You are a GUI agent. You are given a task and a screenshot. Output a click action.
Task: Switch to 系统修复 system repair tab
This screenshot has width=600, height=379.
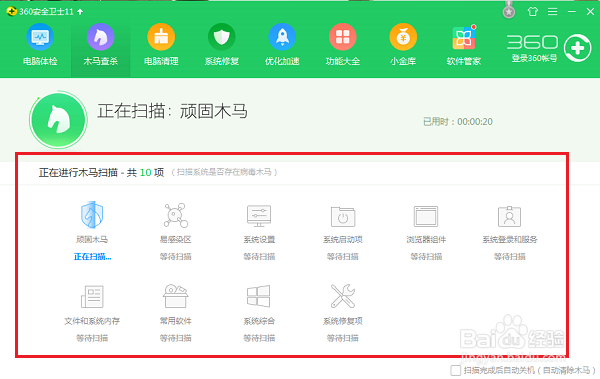(x=222, y=45)
